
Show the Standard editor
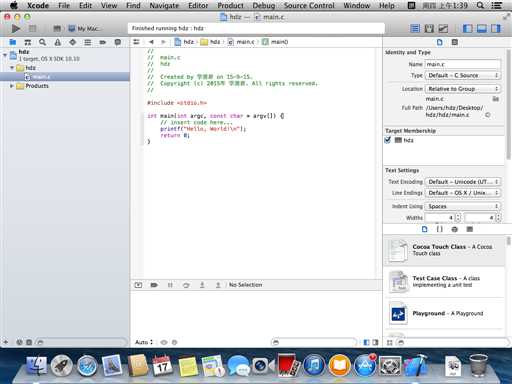(x=415, y=29)
